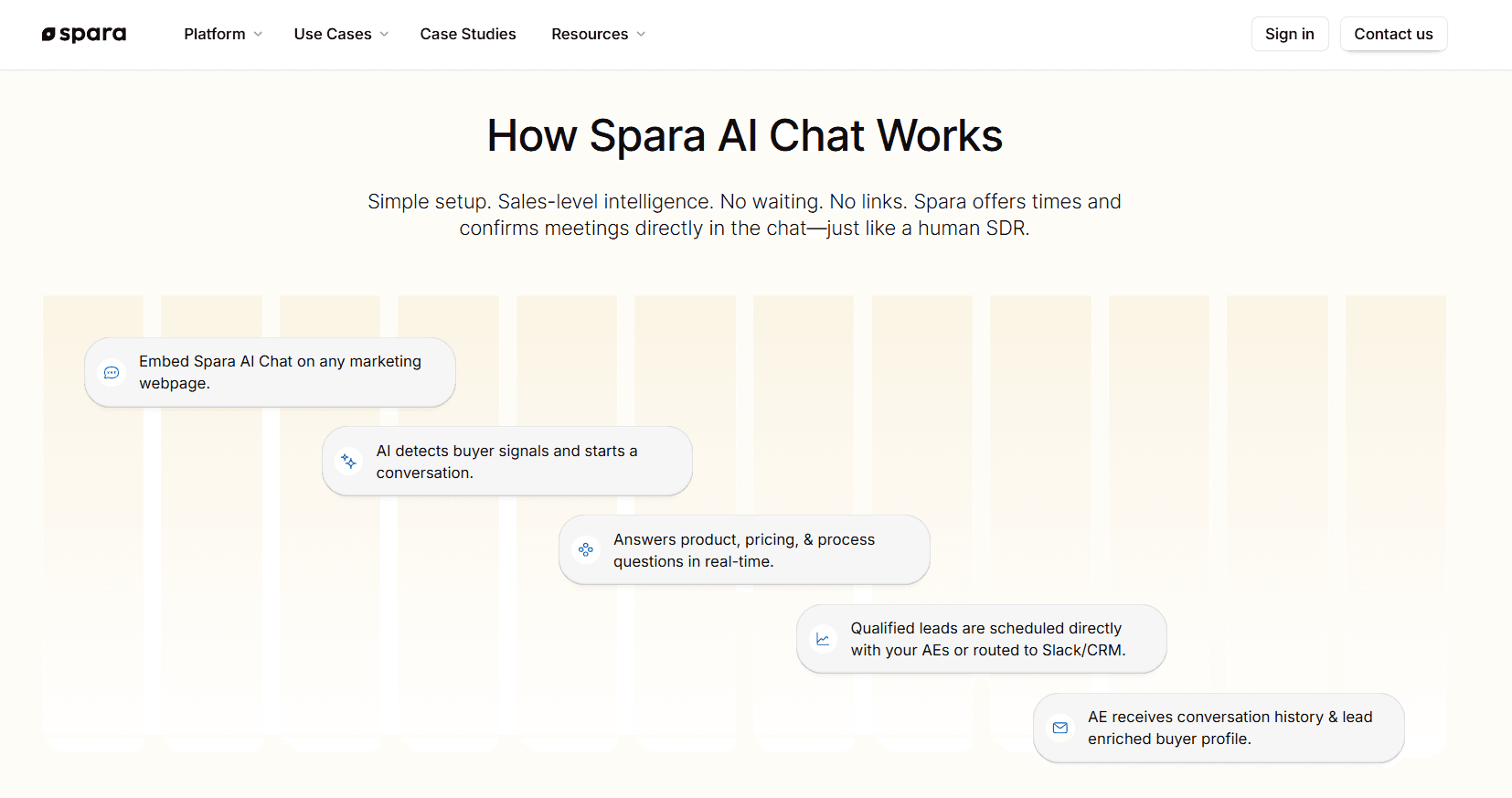This screenshot has height=798, width=1512.
Task: Click the Spara logo
Action: [84, 35]
